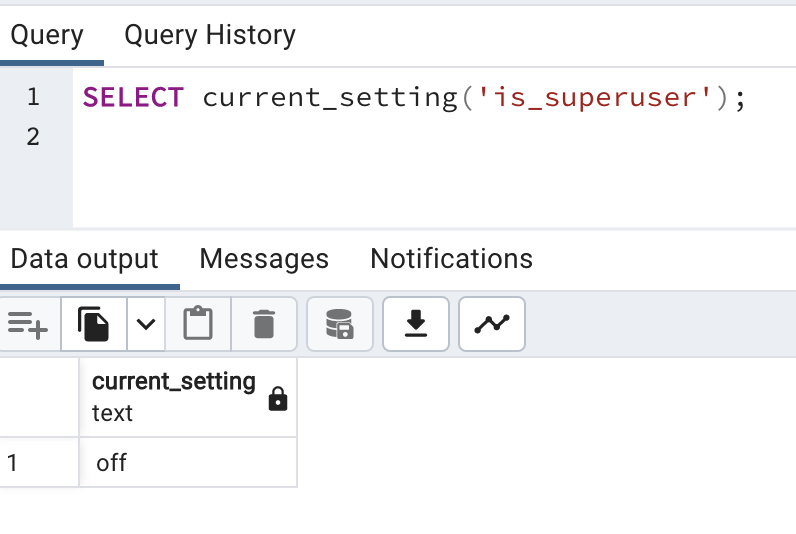Click the Paste clipboard icon
Screen dimensions: 796x534
(198, 324)
